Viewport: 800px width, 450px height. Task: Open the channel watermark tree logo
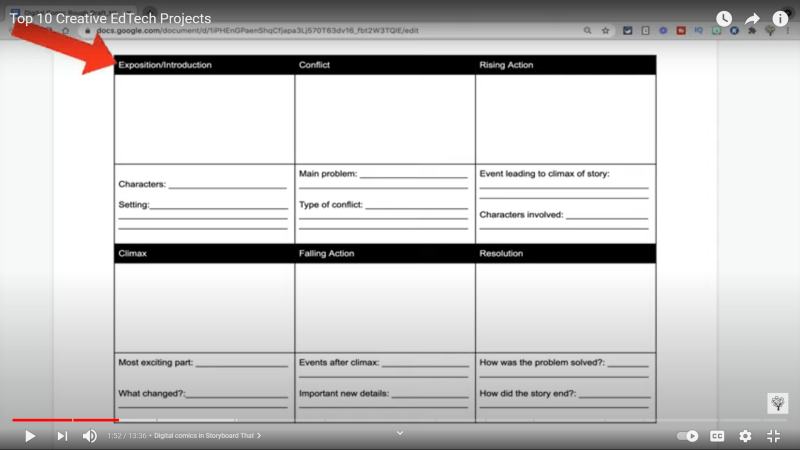[x=777, y=403]
